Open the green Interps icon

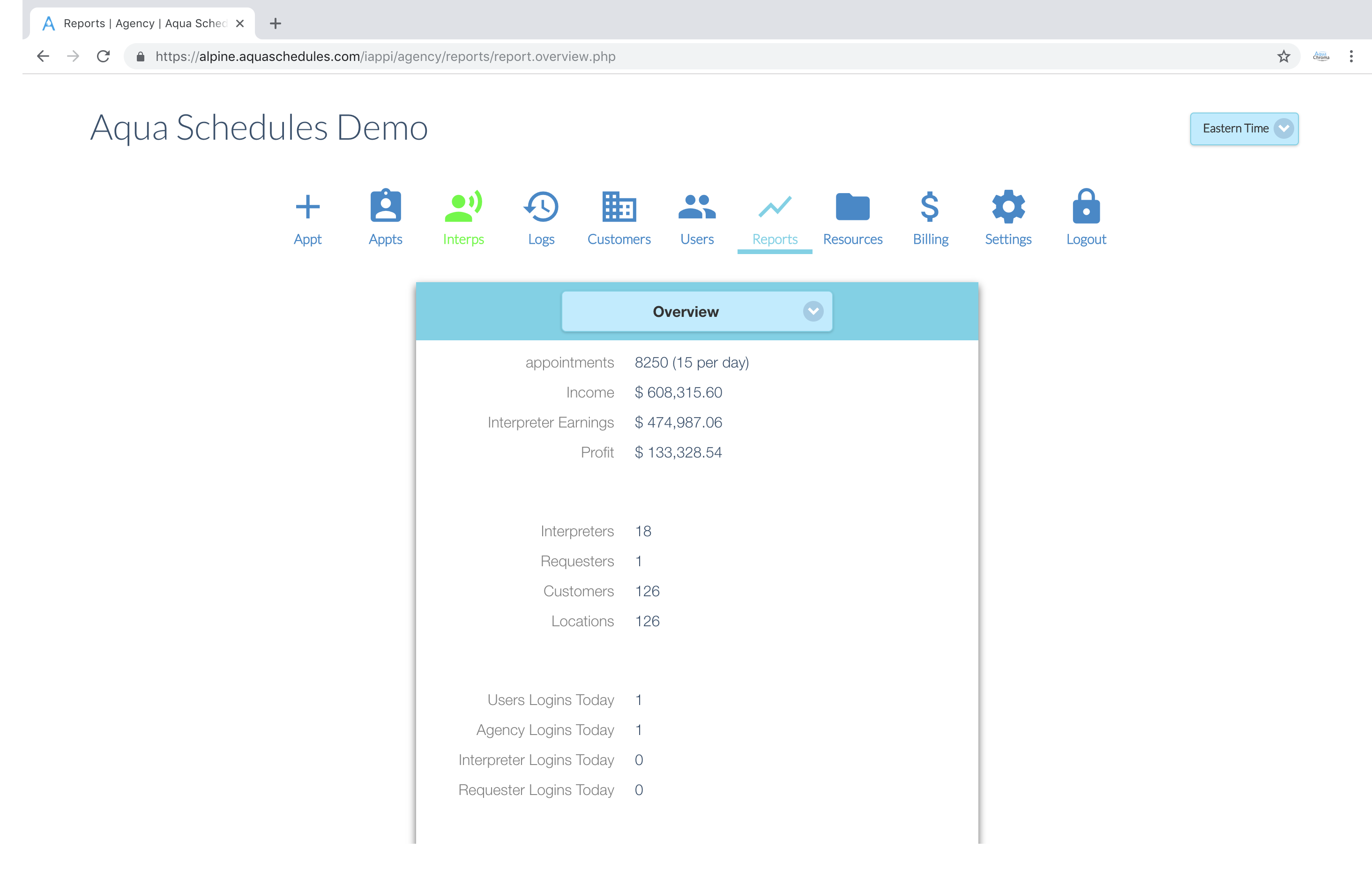pyautogui.click(x=463, y=206)
